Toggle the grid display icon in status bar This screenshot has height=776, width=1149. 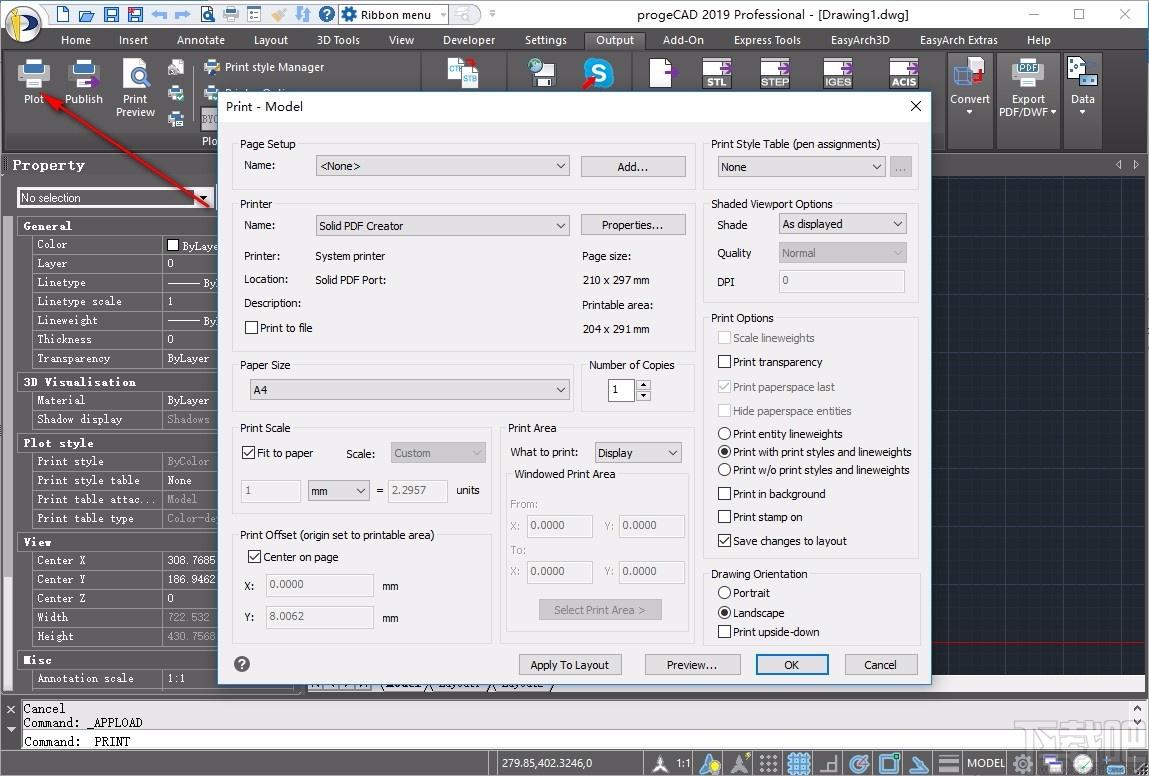[x=799, y=764]
